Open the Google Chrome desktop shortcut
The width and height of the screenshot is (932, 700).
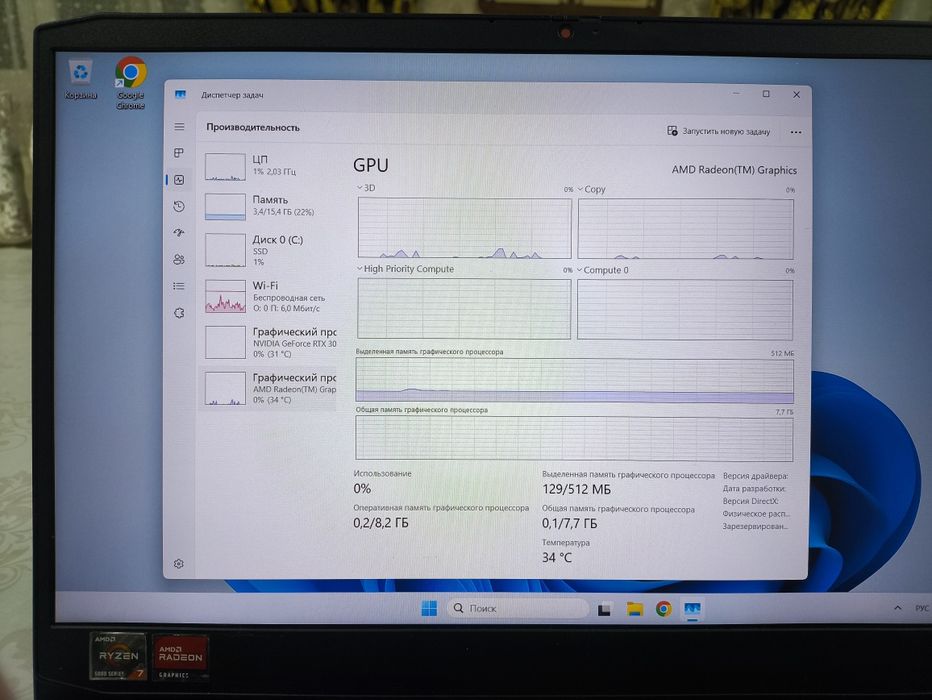pos(131,83)
